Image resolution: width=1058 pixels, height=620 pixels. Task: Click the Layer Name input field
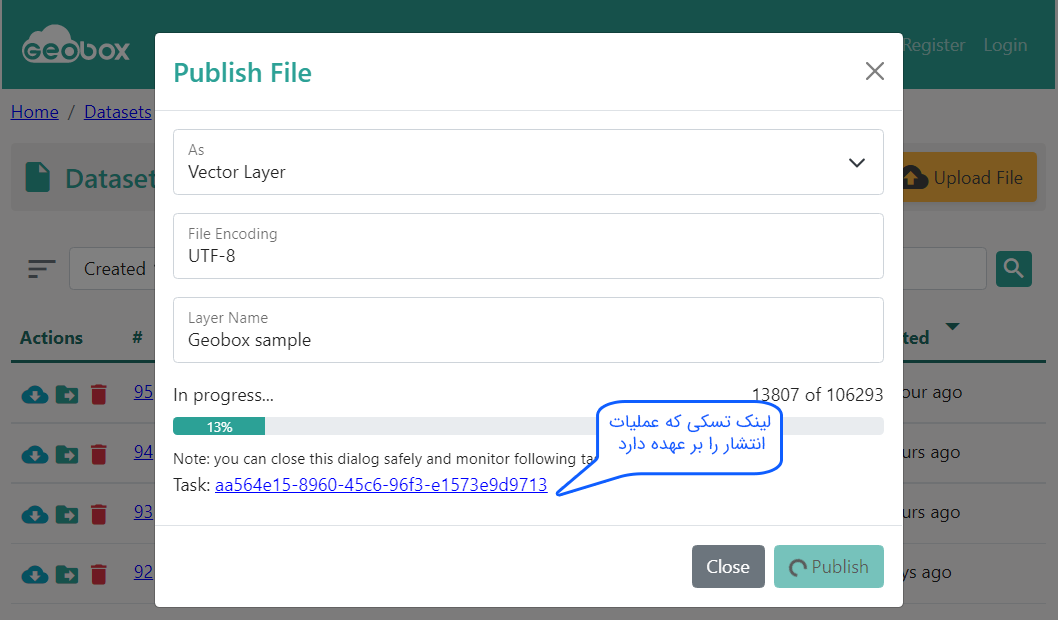528,330
